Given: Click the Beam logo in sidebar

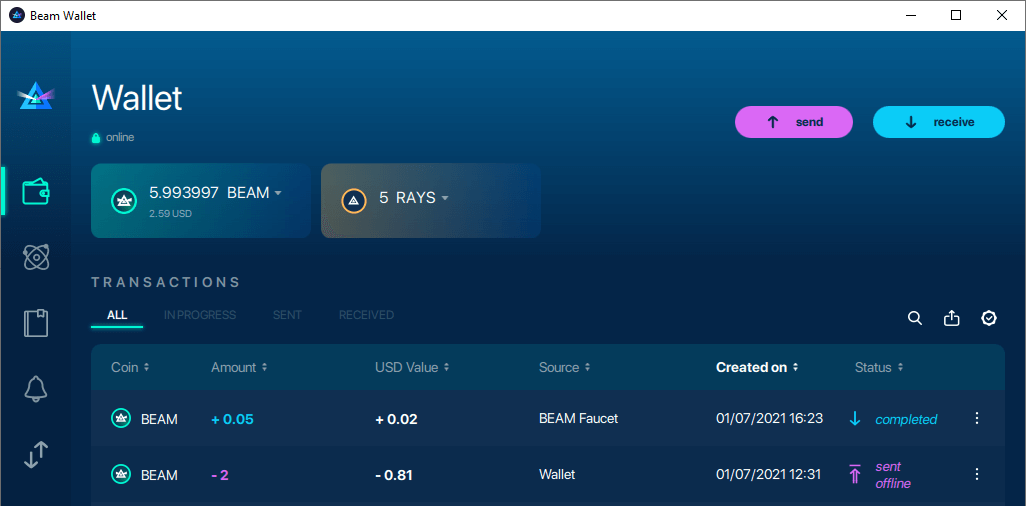Looking at the screenshot, I should point(36,97).
